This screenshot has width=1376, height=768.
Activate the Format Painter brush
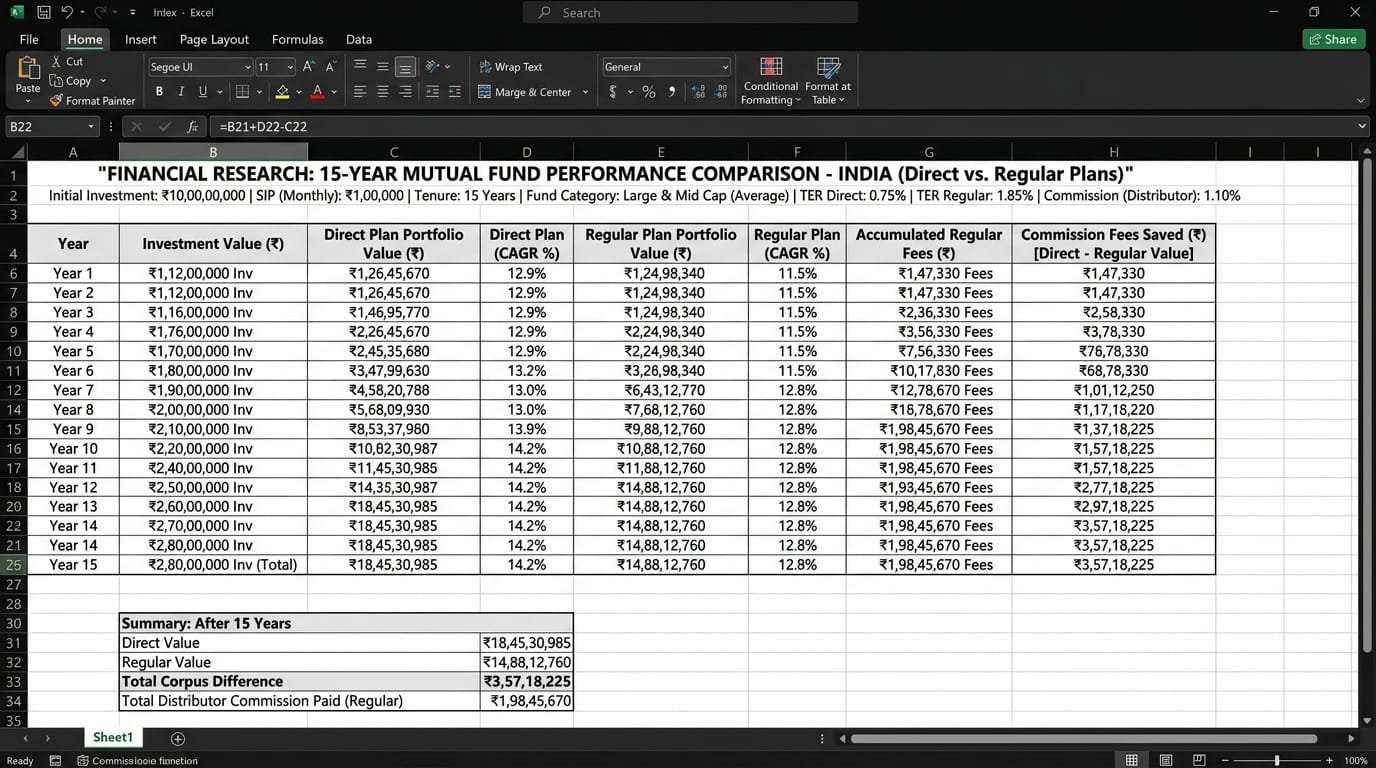pyautogui.click(x=56, y=100)
